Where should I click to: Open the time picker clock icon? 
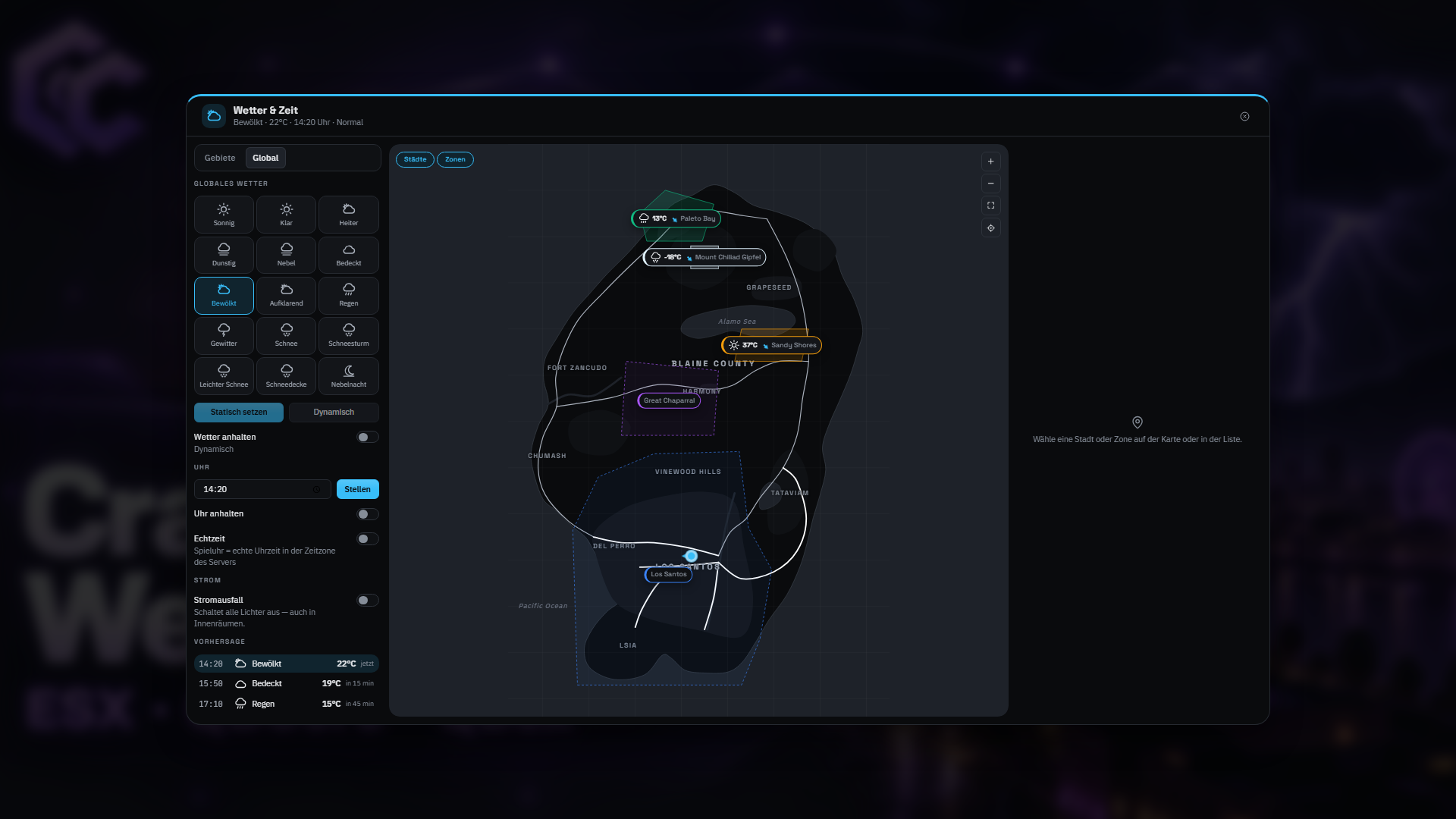click(317, 490)
